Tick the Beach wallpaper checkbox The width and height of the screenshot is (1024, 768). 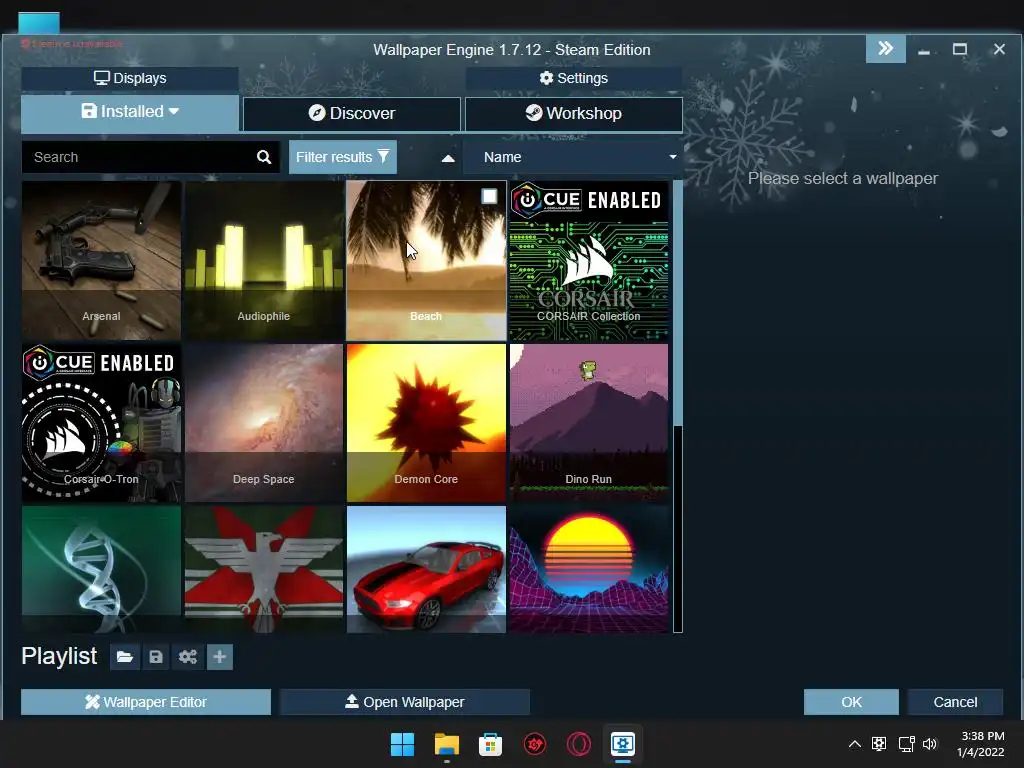[x=489, y=196]
